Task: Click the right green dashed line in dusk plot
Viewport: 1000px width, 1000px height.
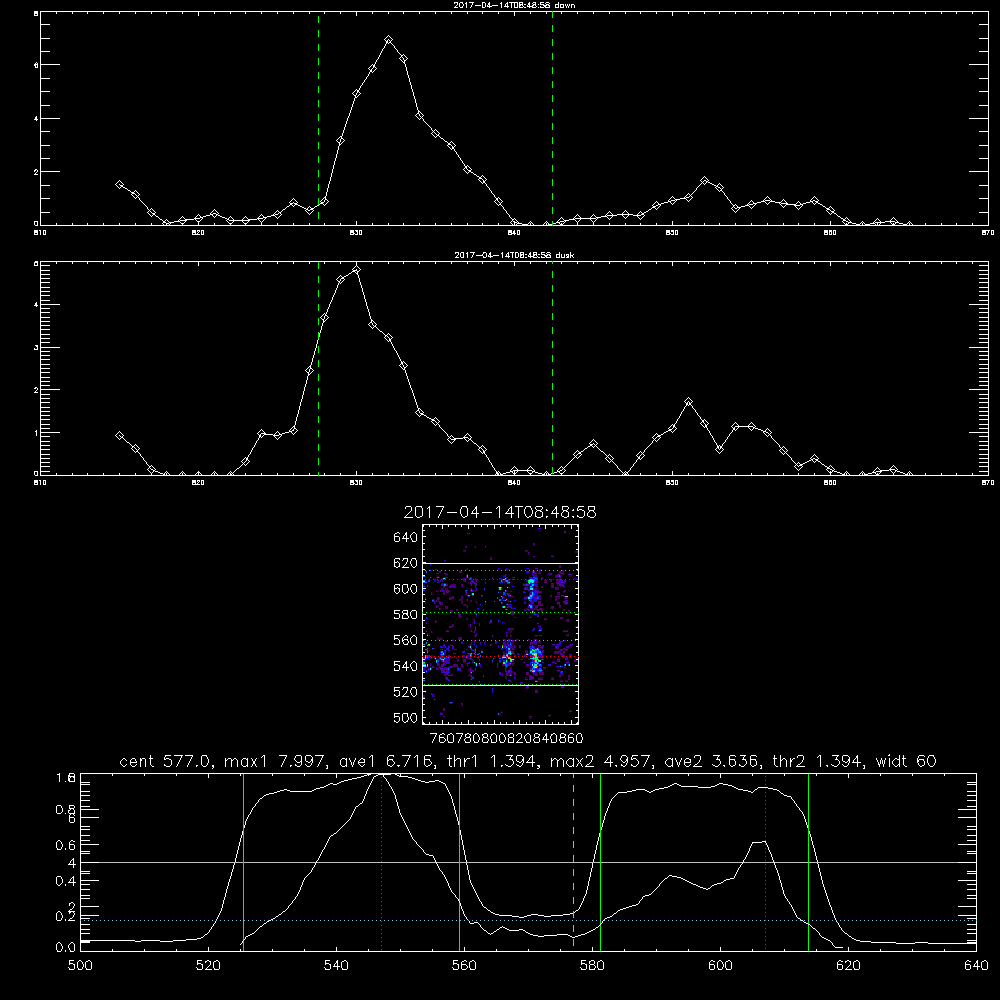Action: [x=552, y=368]
